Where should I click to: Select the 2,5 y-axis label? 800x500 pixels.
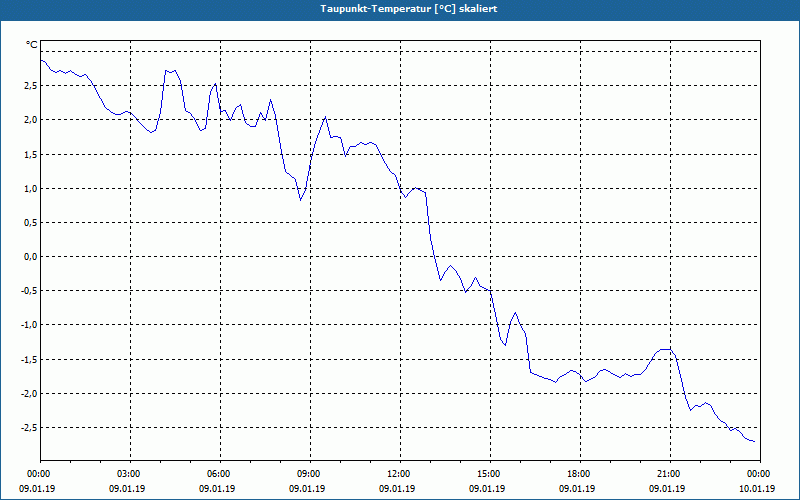click(x=31, y=86)
